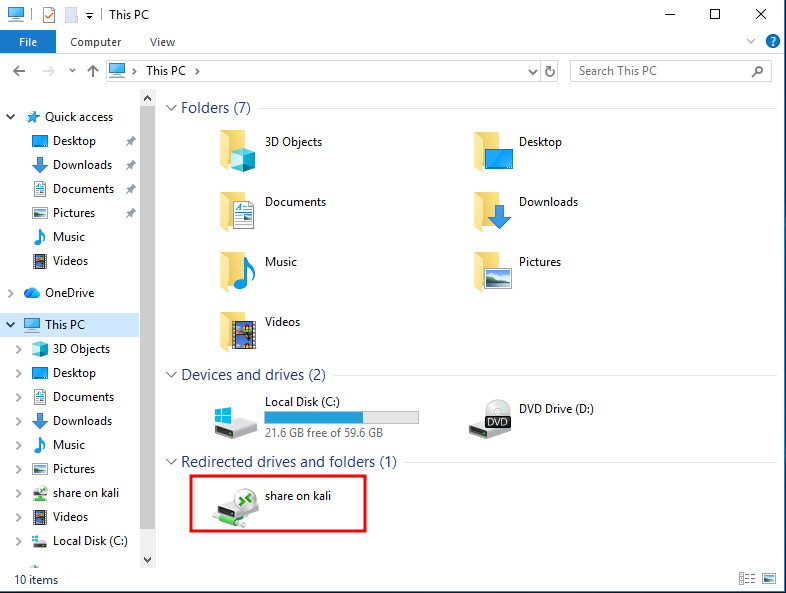Open the File menu
786x593 pixels.
28,42
